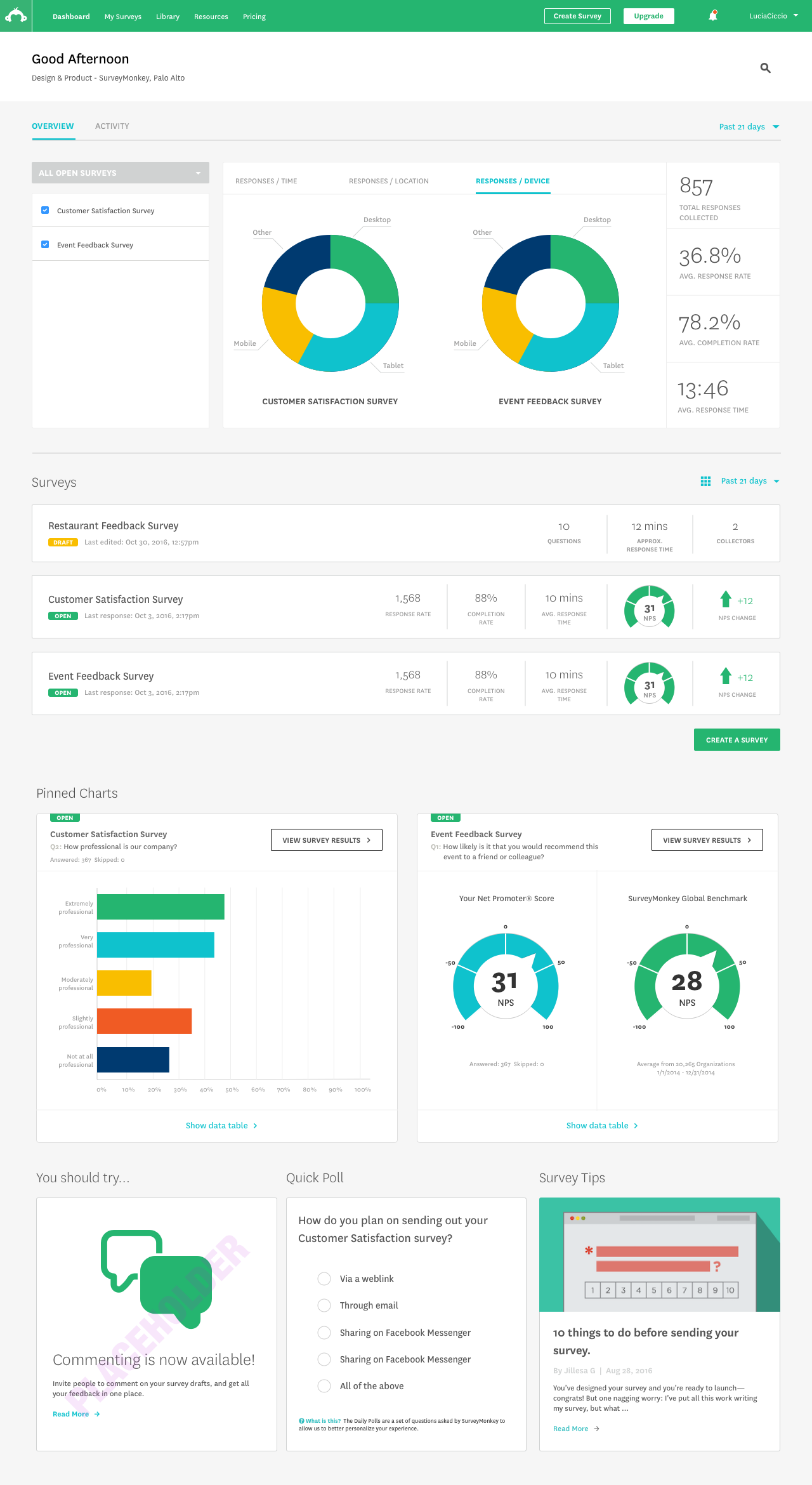Open Event Feedback Survey row title
Viewport: 812px width, 1485px height.
pyautogui.click(x=101, y=676)
